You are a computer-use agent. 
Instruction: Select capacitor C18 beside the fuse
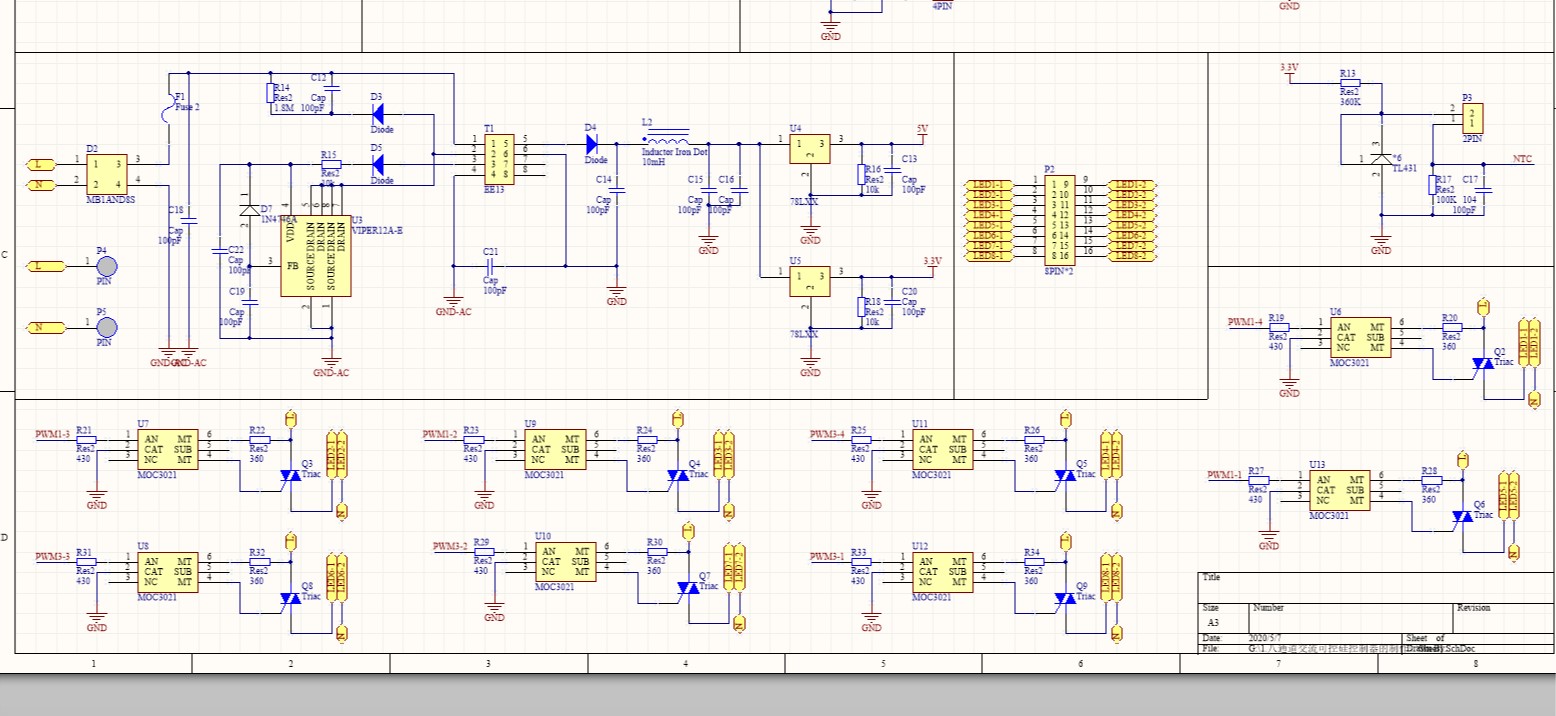[190, 221]
